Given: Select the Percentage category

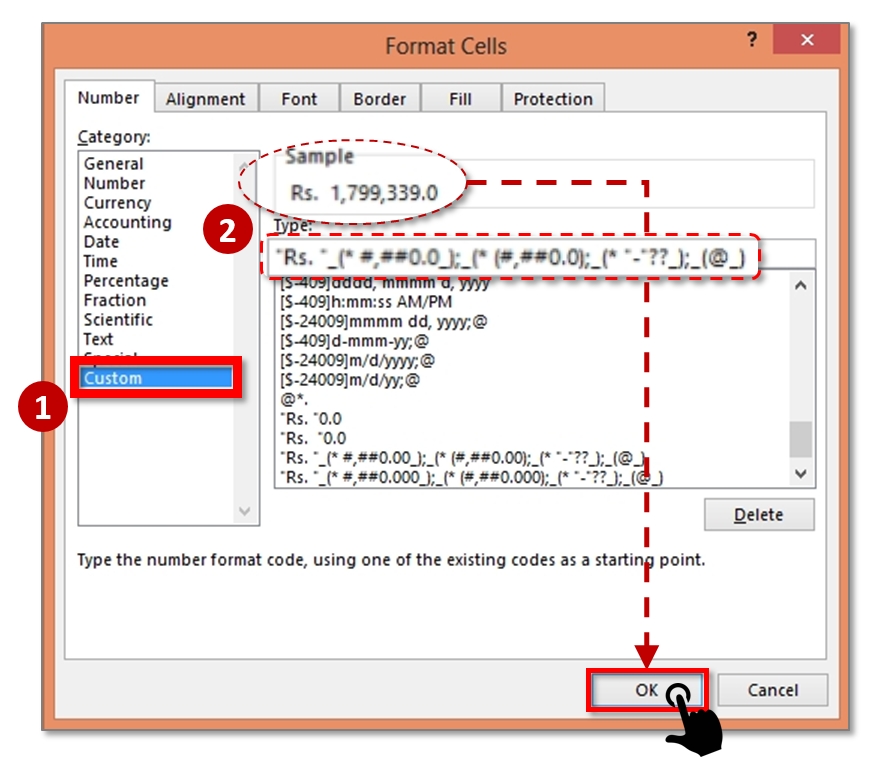Looking at the screenshot, I should (129, 281).
